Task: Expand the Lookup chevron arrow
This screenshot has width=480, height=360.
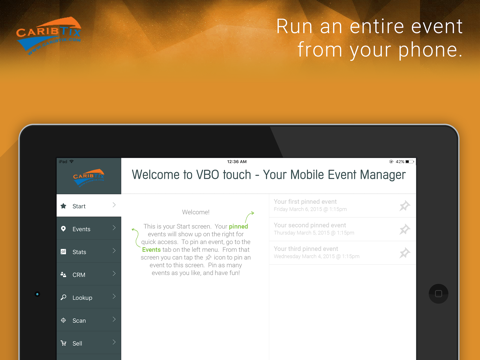Action: (114, 296)
